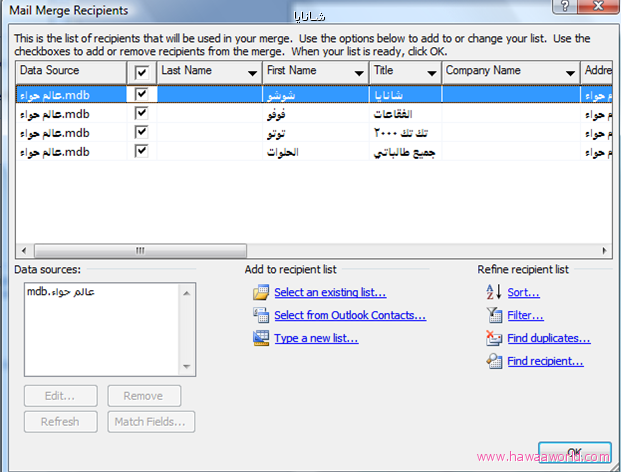Viewport: 621px width, 472px height.
Task: Click the folder icon for existing list
Action: 261,292
